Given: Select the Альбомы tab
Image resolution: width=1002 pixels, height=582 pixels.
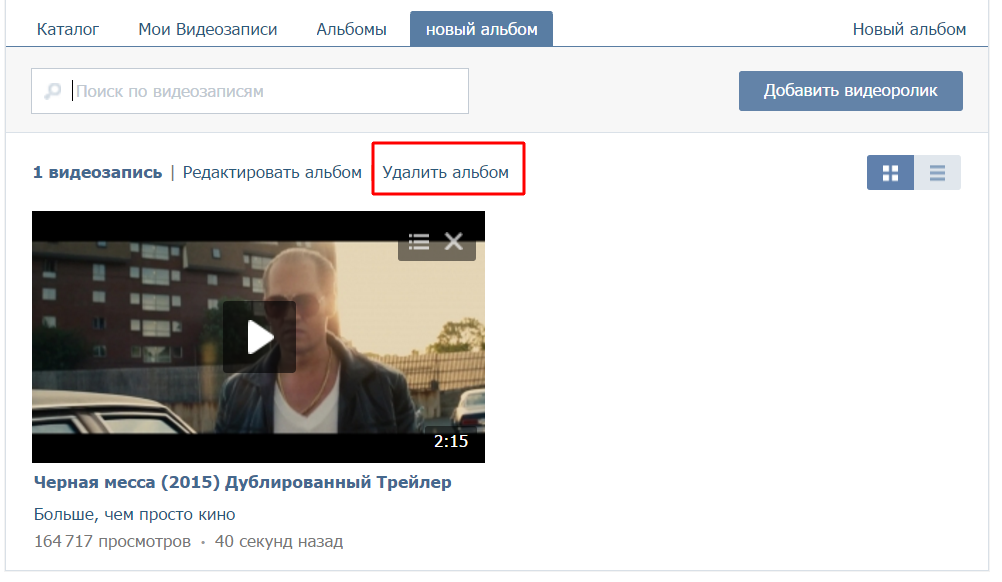Looking at the screenshot, I should pos(351,29).
